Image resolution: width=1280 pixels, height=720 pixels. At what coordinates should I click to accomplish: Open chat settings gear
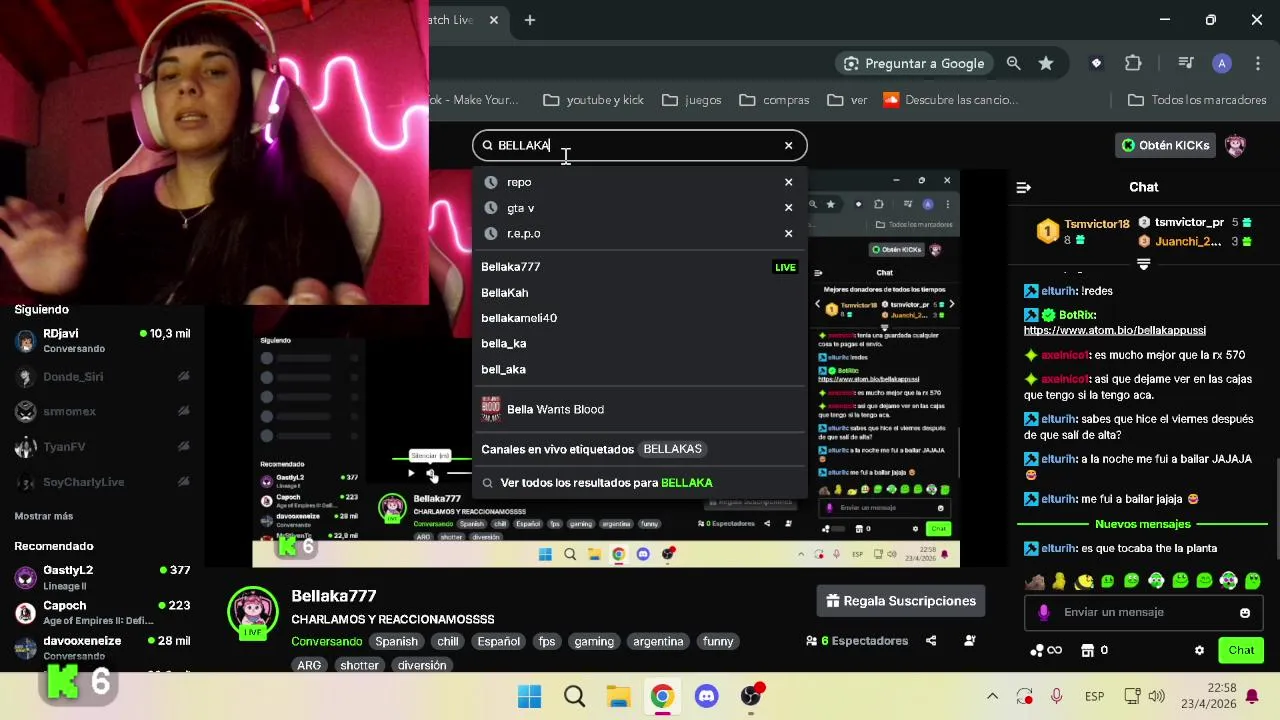click(1199, 650)
